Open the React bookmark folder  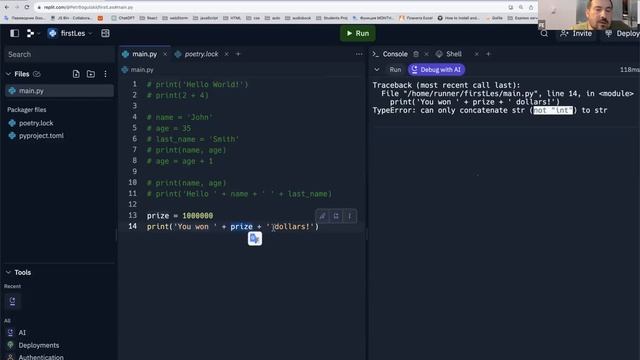pos(148,18)
